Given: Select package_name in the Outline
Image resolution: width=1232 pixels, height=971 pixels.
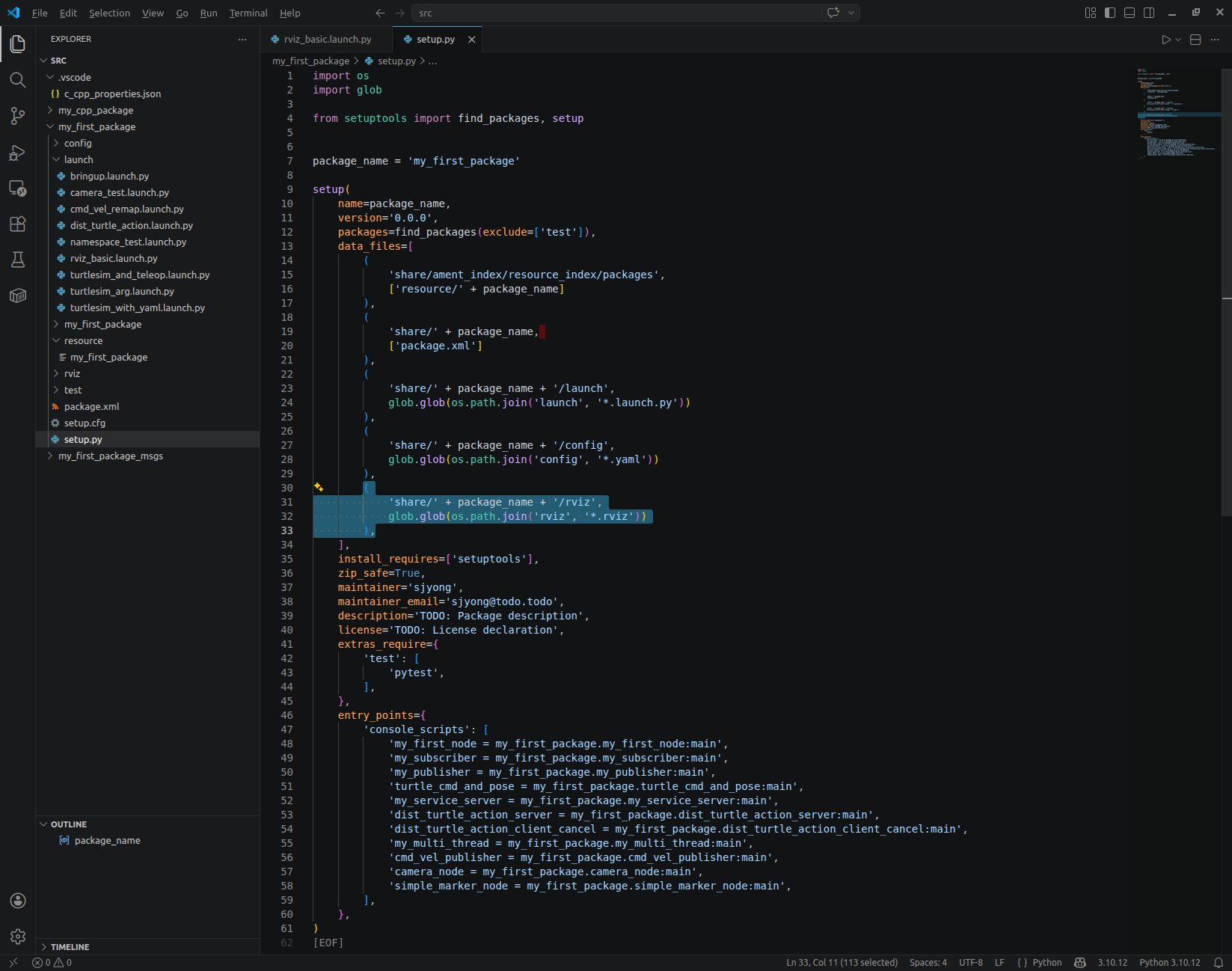Looking at the screenshot, I should coord(107,841).
